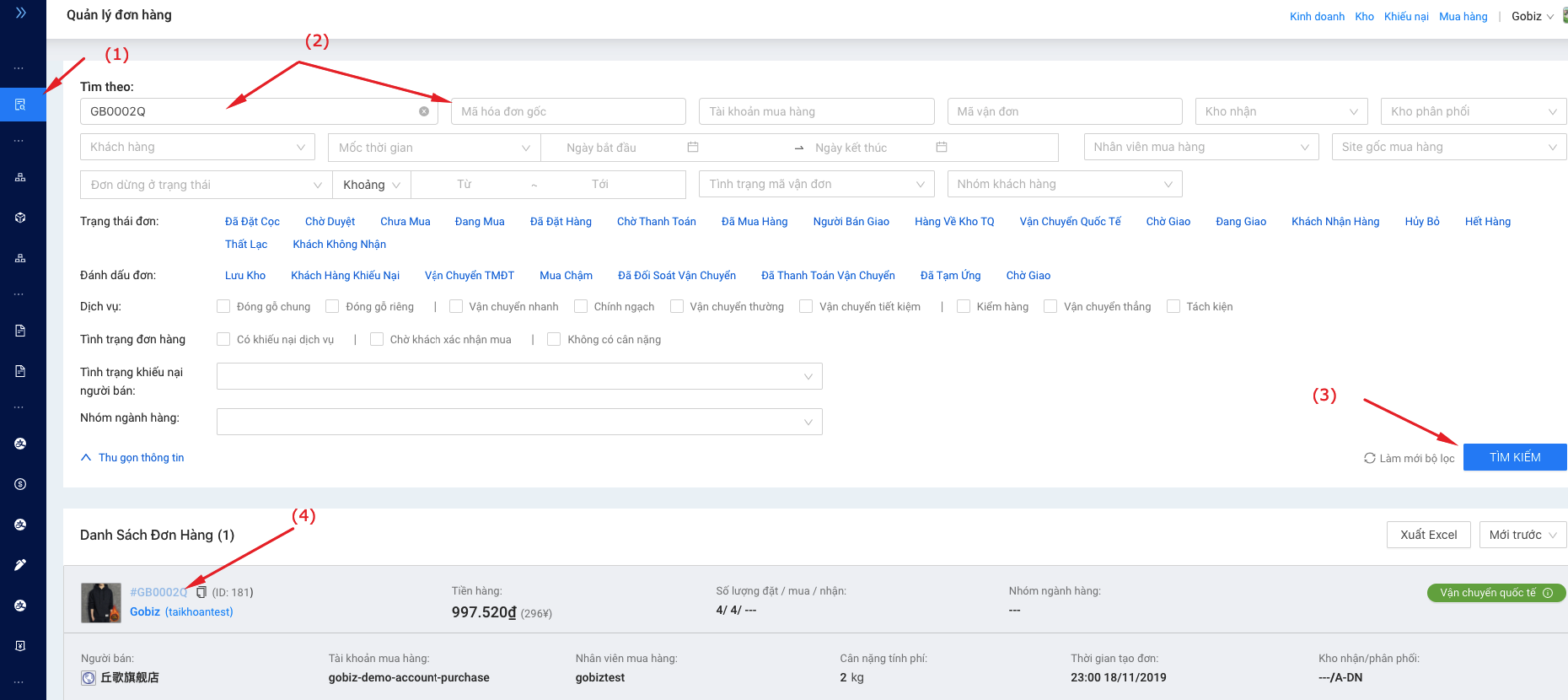Check the Kiểm hàng service option
Screen dimensions: 1568x700
pos(964,306)
